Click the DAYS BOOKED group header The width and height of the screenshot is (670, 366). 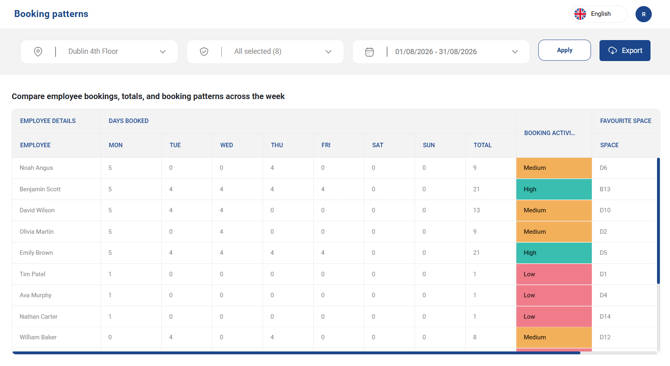pyautogui.click(x=129, y=121)
